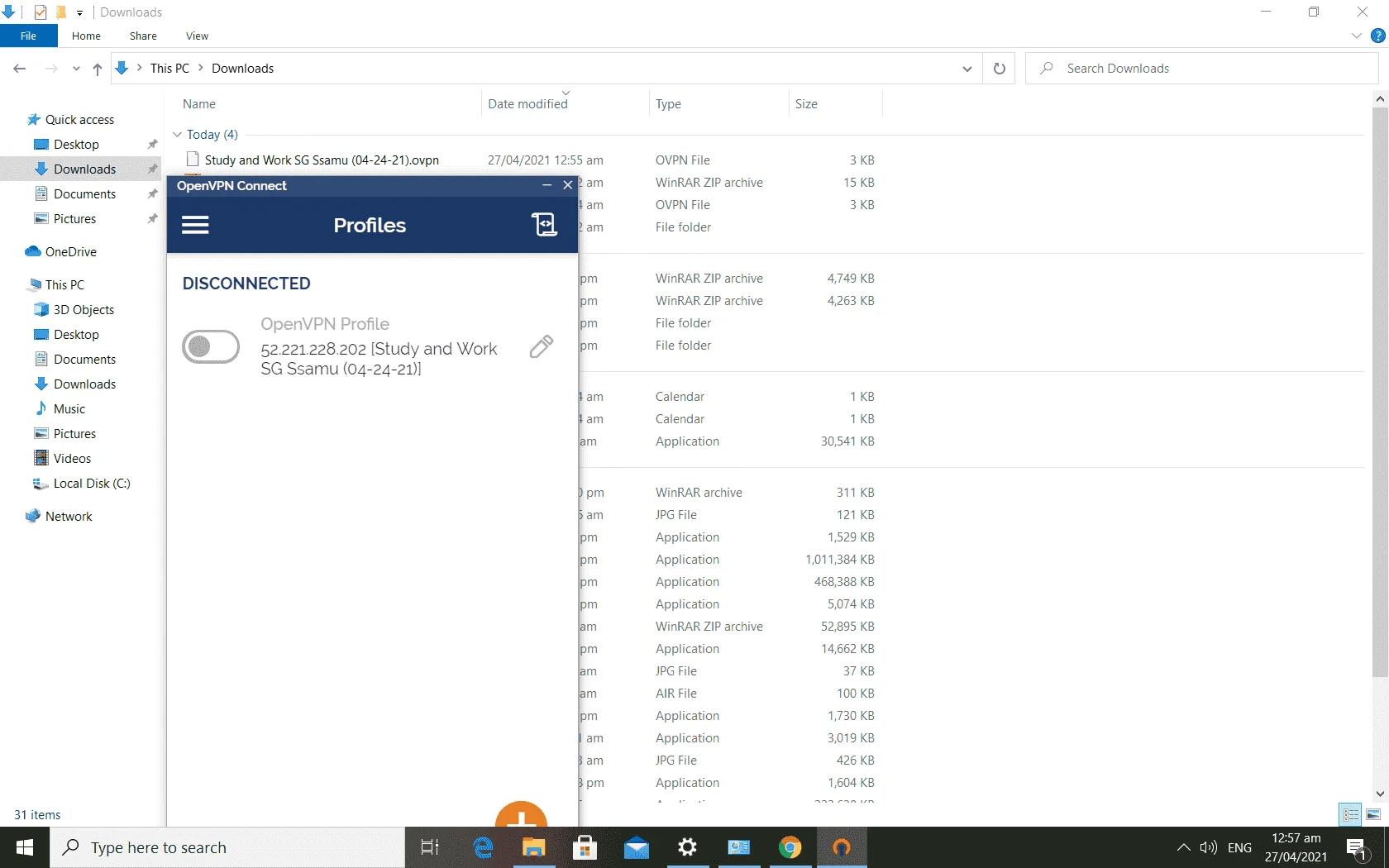Select pinned Pictures under Quick access
Image resolution: width=1389 pixels, height=868 pixels.
click(x=74, y=219)
